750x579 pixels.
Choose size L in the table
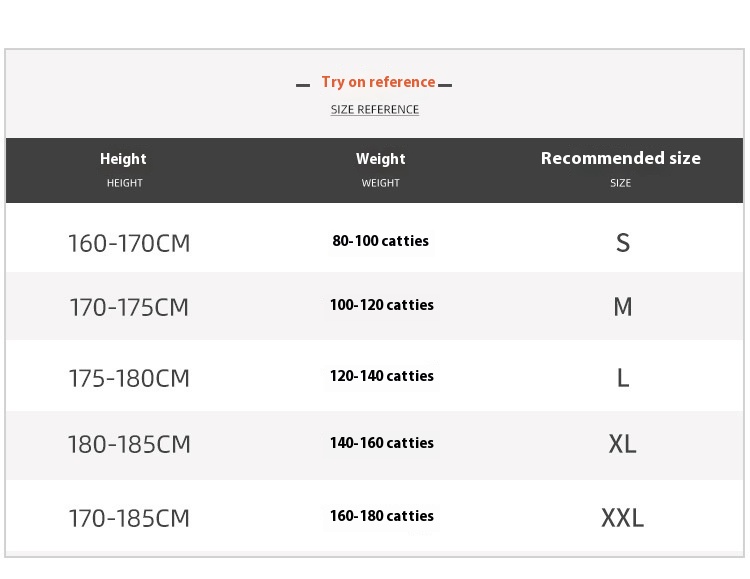point(623,378)
